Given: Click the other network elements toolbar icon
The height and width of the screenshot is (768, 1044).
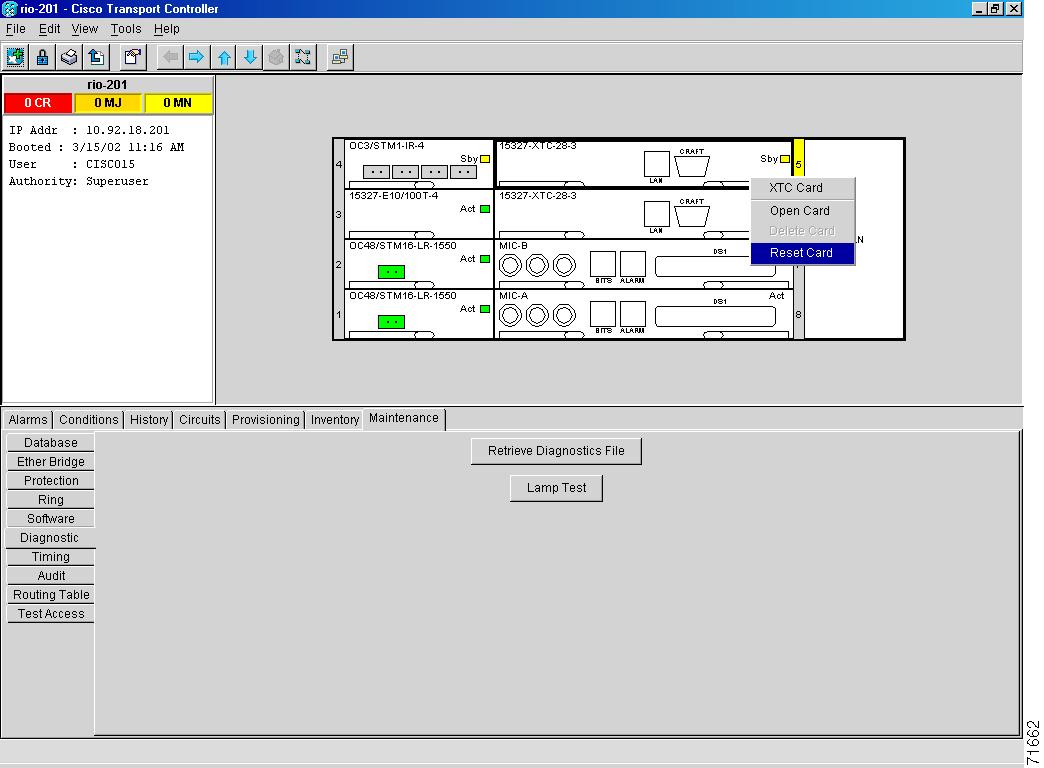Looking at the screenshot, I should [340, 57].
